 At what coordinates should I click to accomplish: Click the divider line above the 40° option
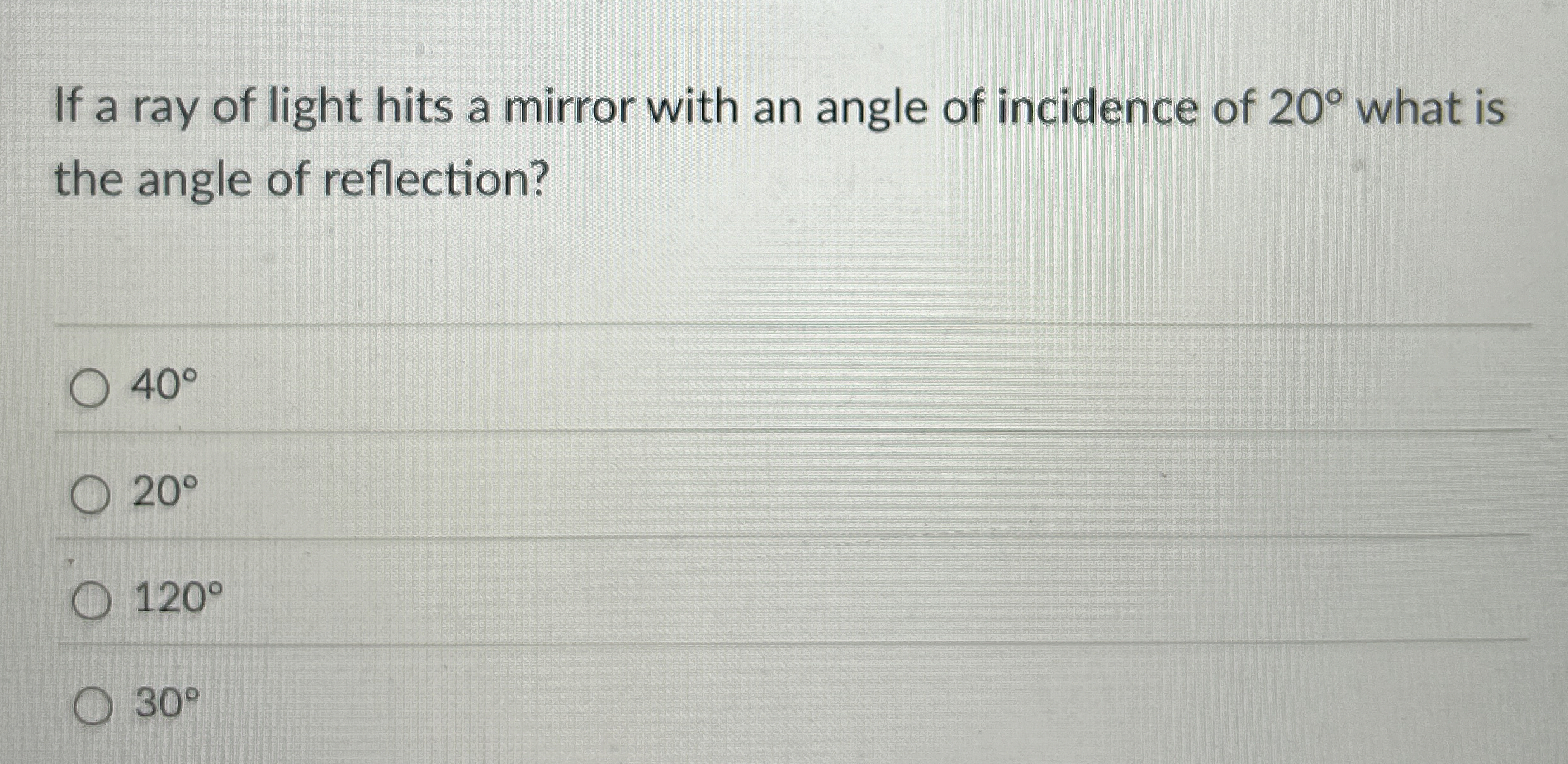point(761,325)
